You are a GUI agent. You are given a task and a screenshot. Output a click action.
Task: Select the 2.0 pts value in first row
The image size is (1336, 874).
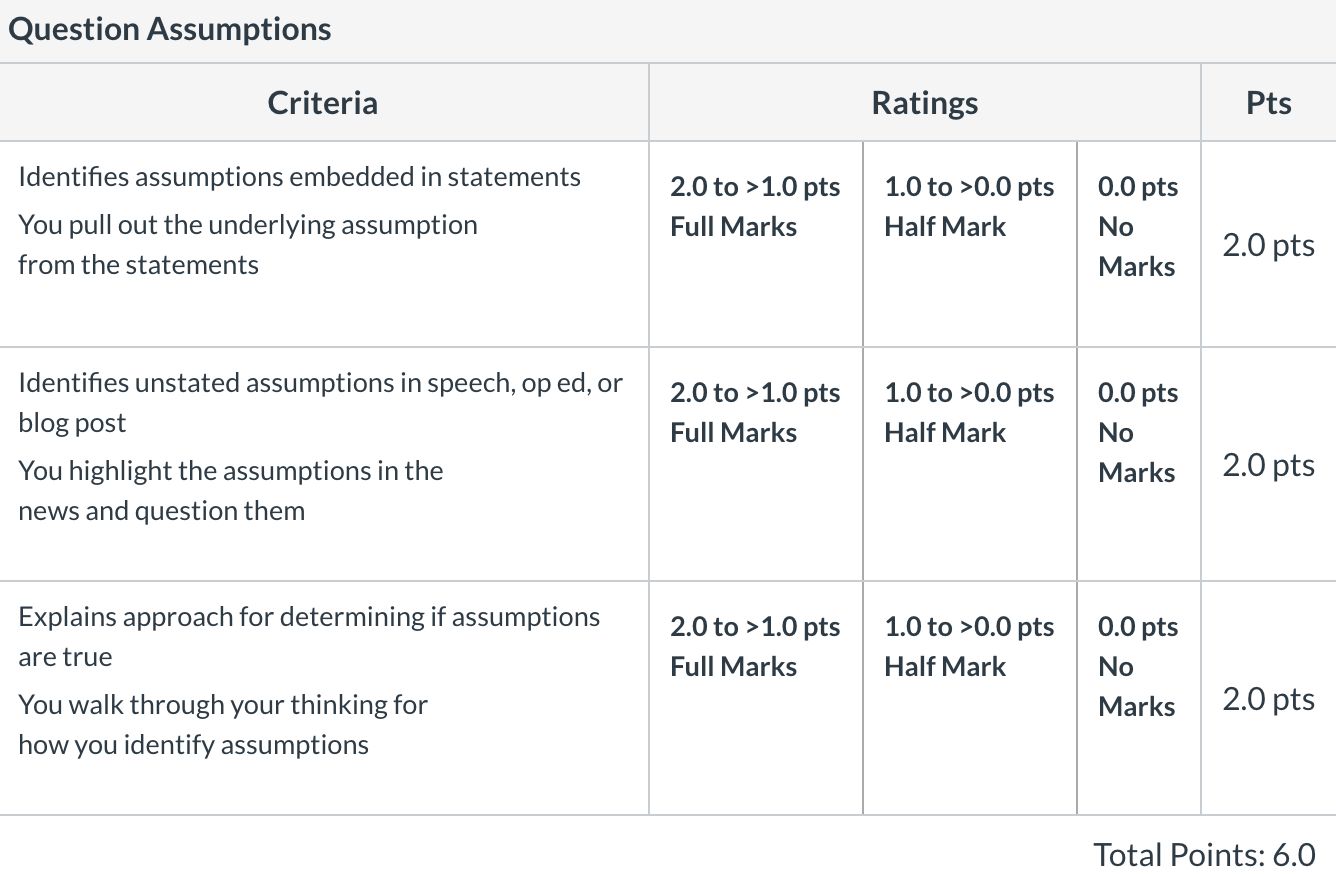1268,245
